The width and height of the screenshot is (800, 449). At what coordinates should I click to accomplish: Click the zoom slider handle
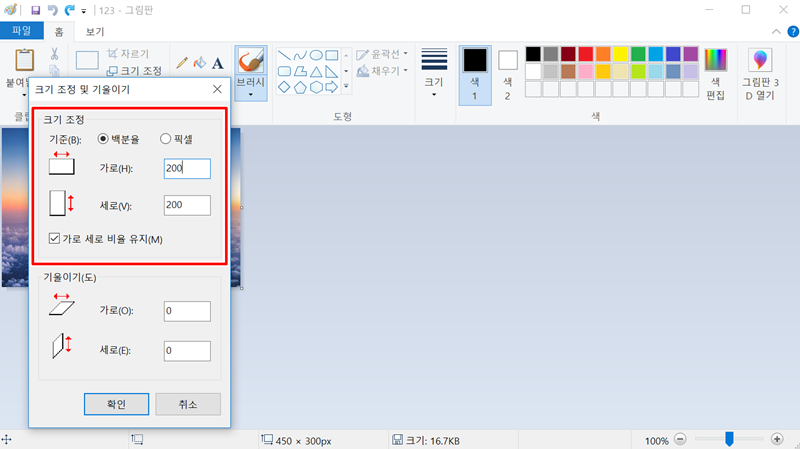[x=730, y=439]
